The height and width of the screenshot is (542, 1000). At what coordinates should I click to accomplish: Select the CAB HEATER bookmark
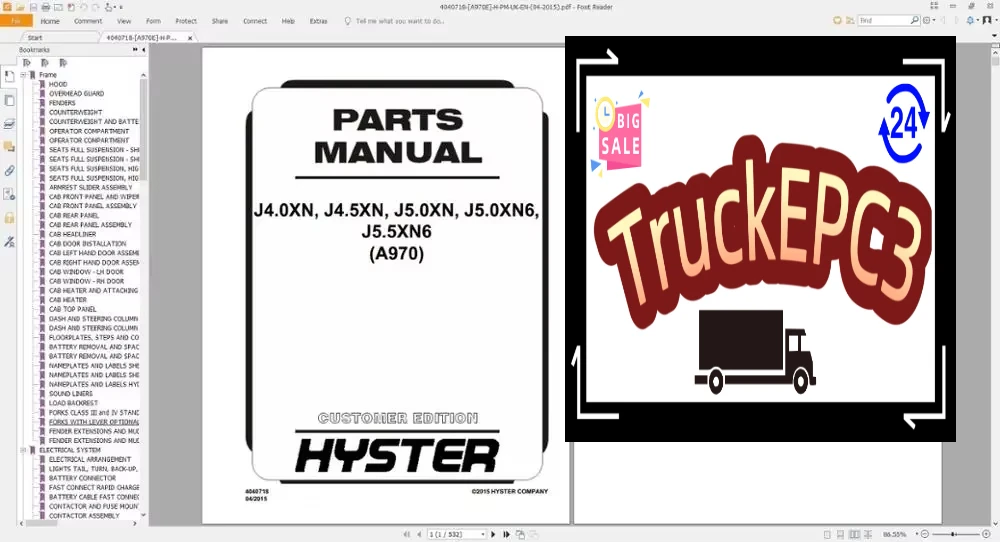point(68,300)
